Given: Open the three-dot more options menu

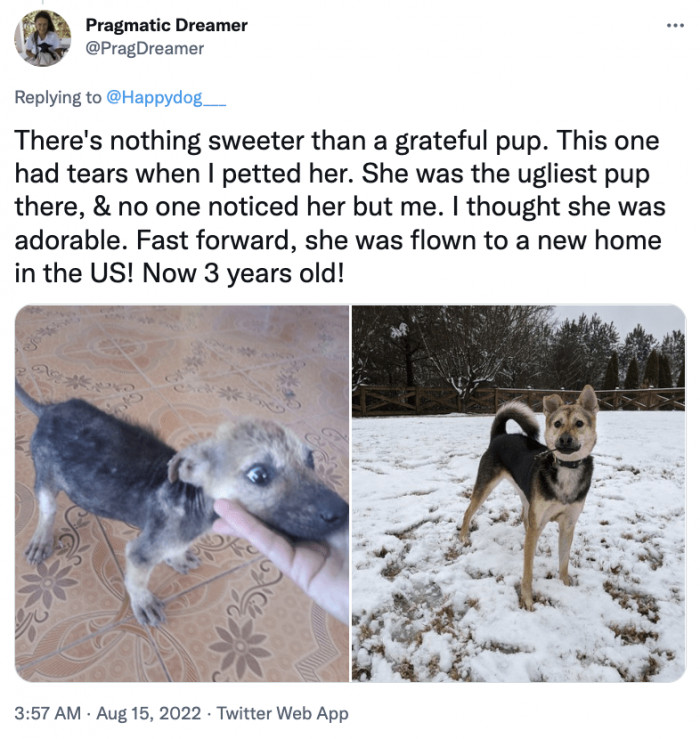Looking at the screenshot, I should [x=675, y=25].
